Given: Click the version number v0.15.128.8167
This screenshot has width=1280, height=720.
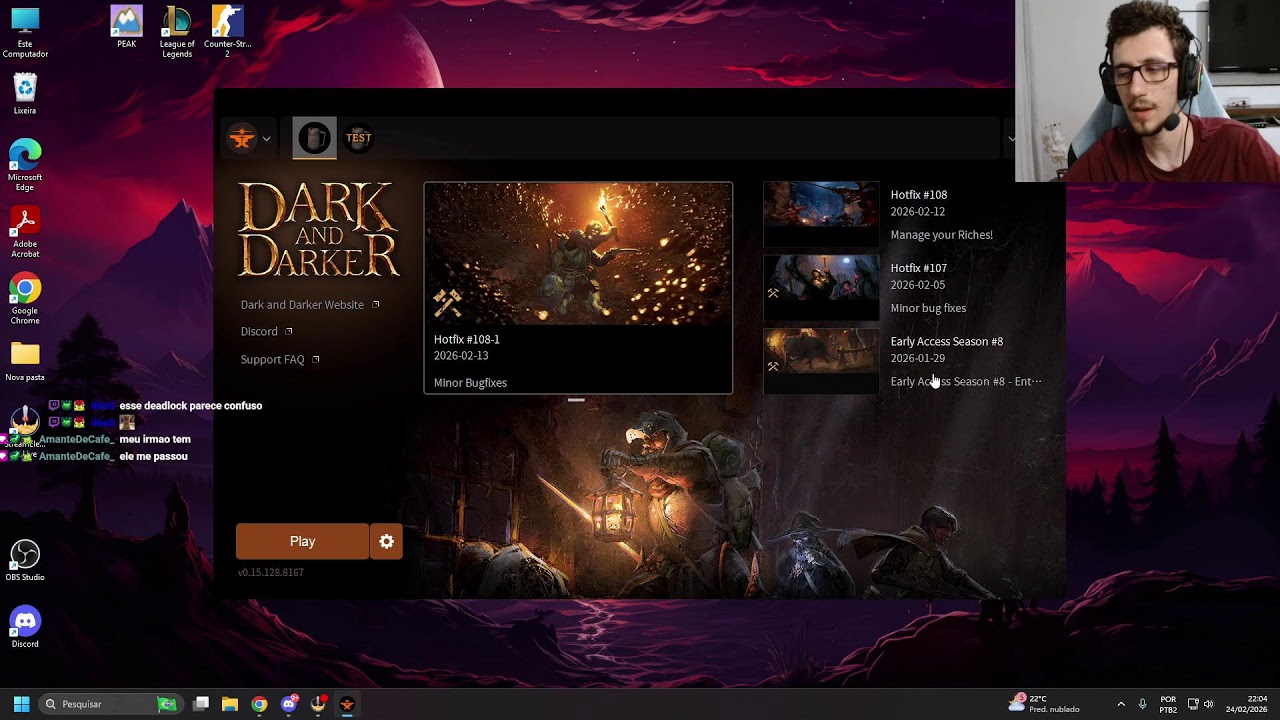Looking at the screenshot, I should tap(271, 573).
